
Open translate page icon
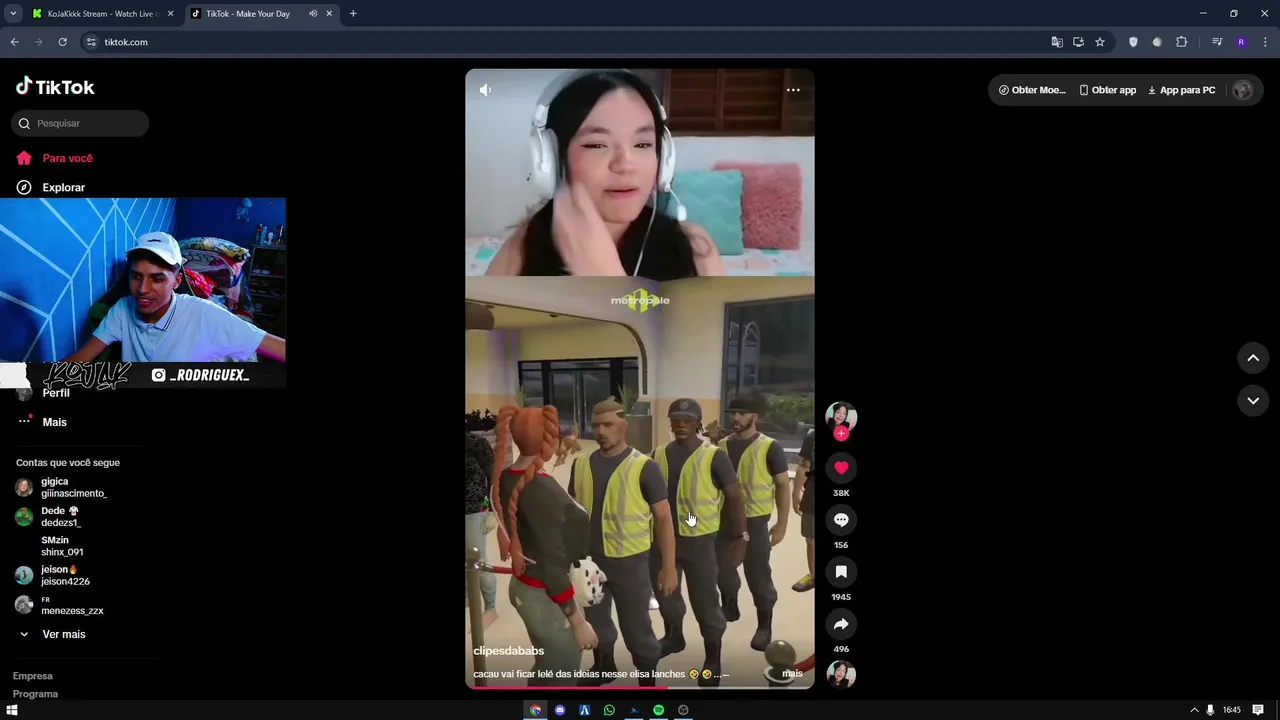[1057, 42]
